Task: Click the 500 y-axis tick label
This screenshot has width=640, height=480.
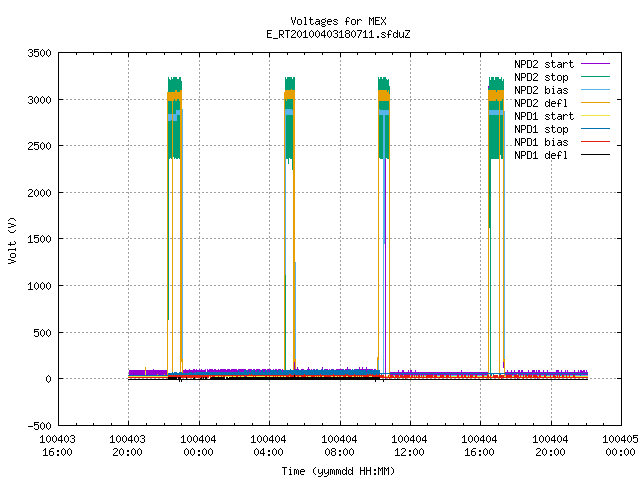Action: (42, 333)
